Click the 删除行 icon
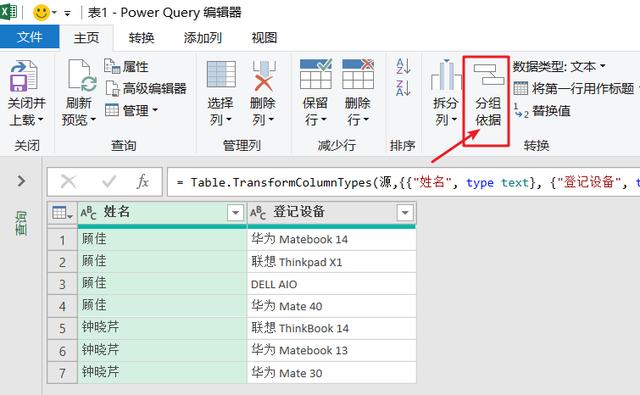640x395 pixels. 358,74
